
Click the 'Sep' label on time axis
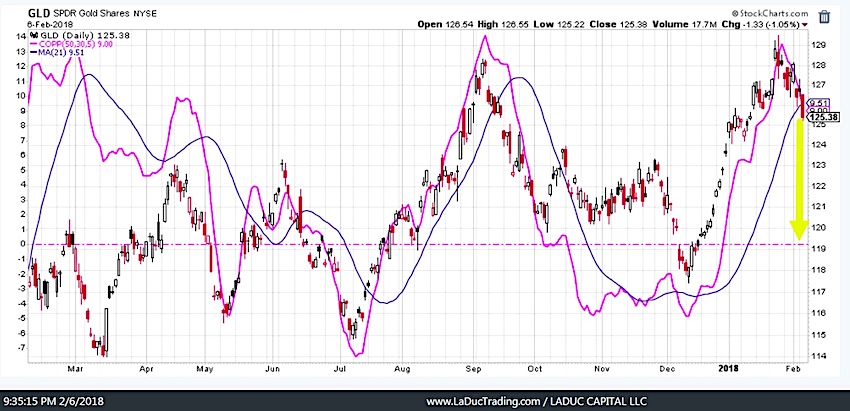point(474,369)
